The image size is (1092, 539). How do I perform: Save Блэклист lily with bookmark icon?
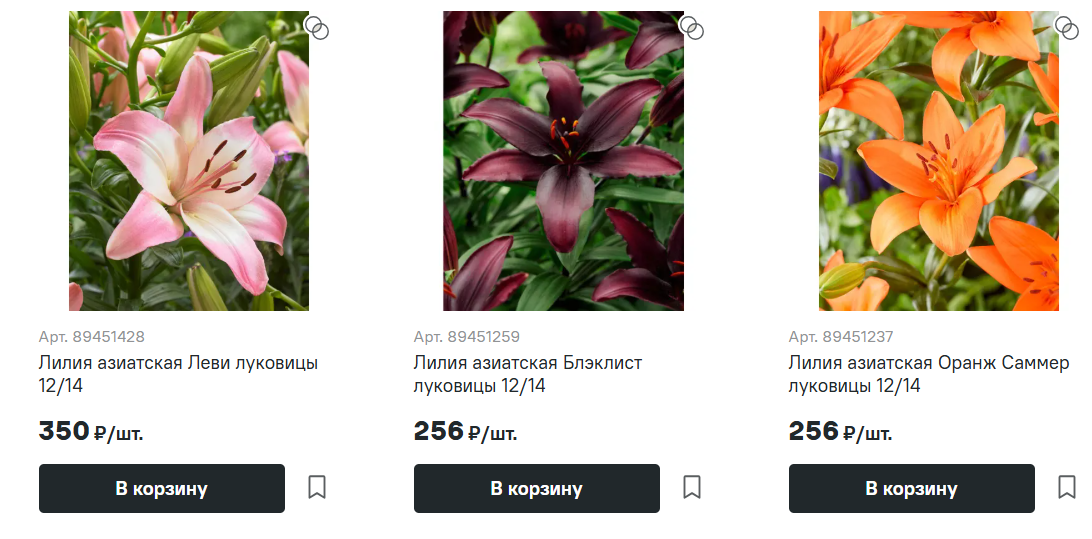(692, 487)
